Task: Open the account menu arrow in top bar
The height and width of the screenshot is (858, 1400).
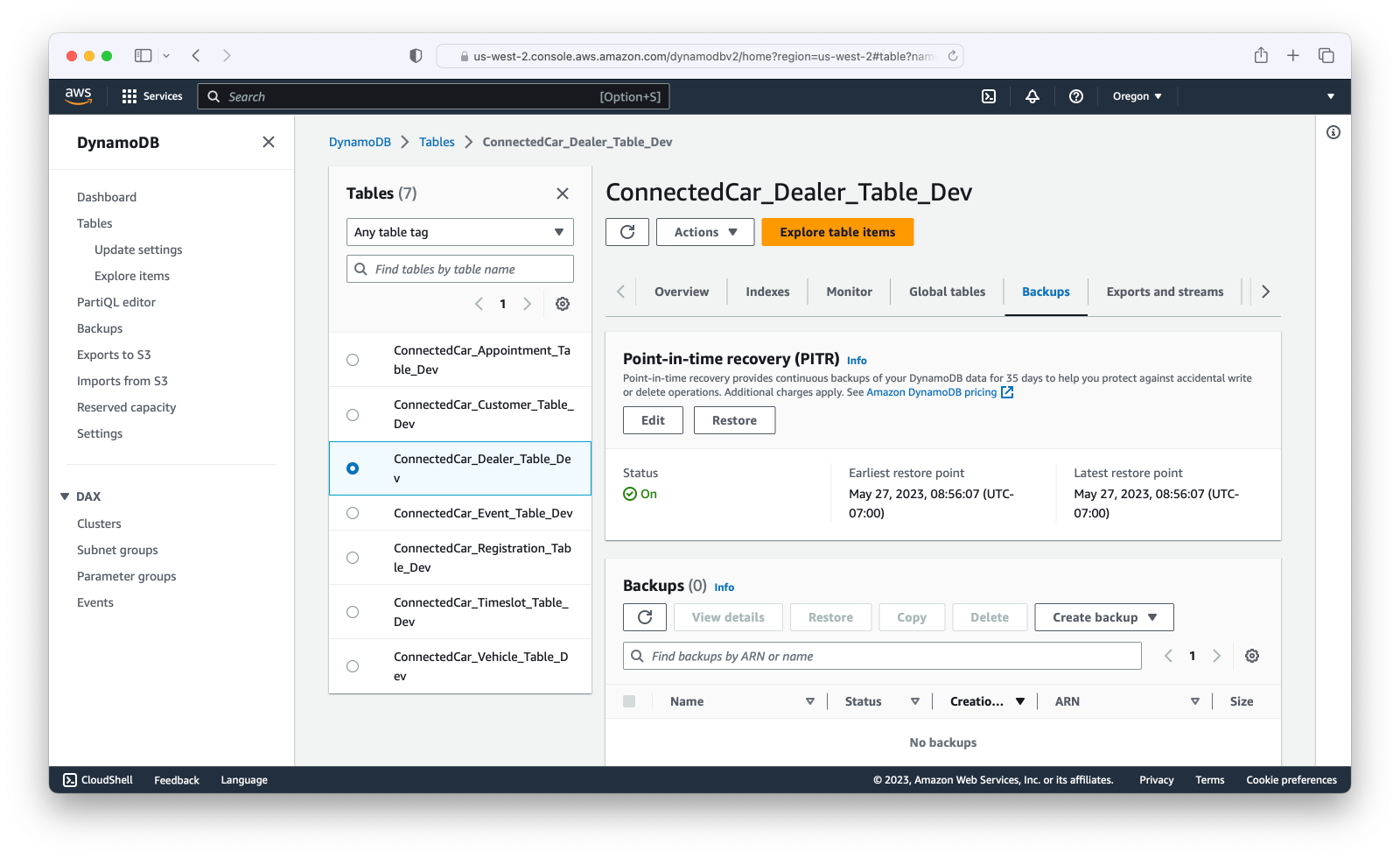Action: [1331, 96]
